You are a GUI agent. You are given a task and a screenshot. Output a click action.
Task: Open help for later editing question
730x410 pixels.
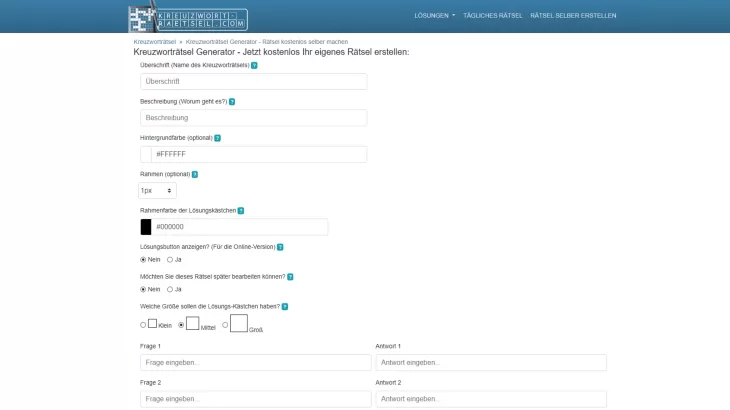tap(290, 277)
